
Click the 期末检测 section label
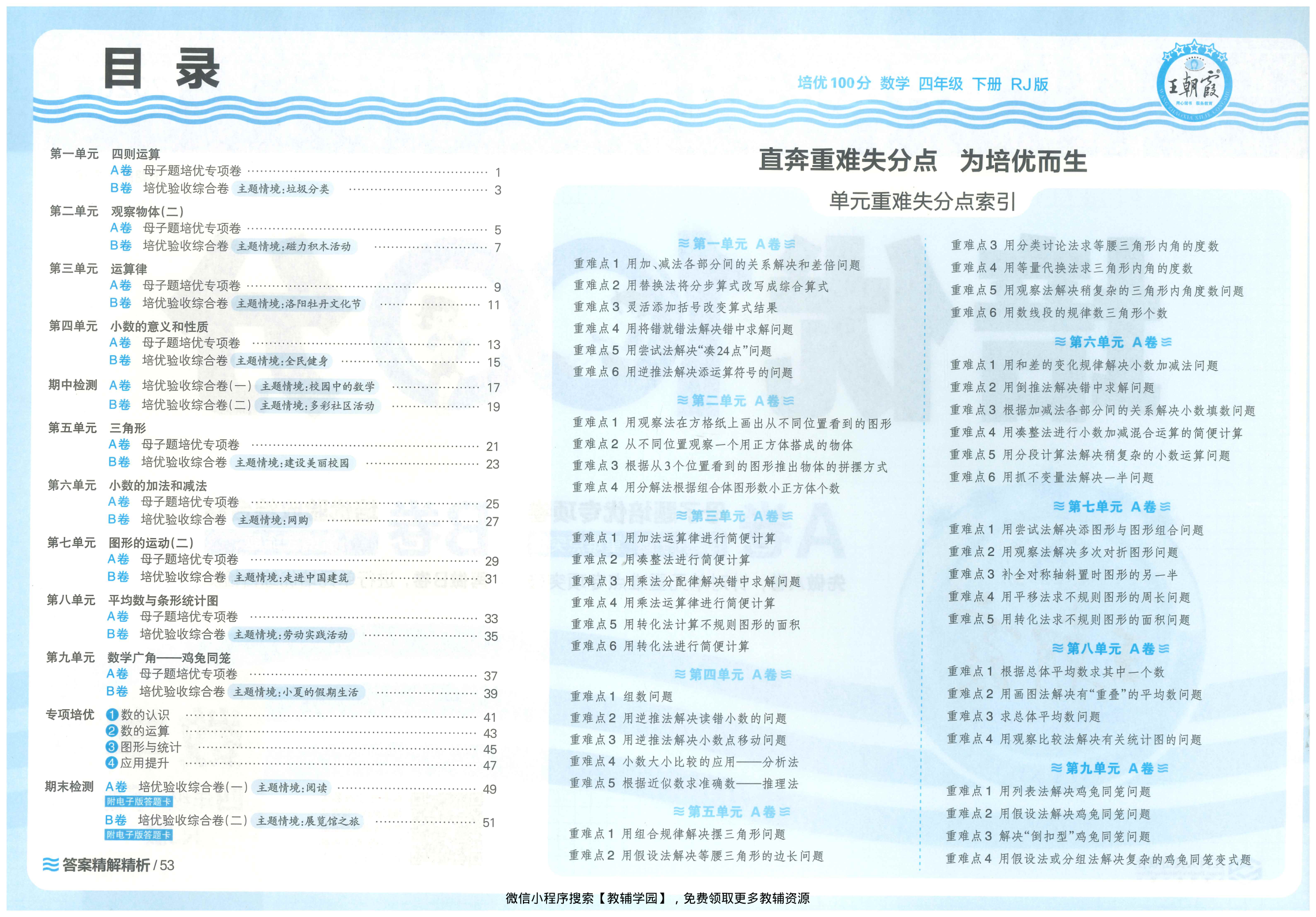(x=69, y=786)
